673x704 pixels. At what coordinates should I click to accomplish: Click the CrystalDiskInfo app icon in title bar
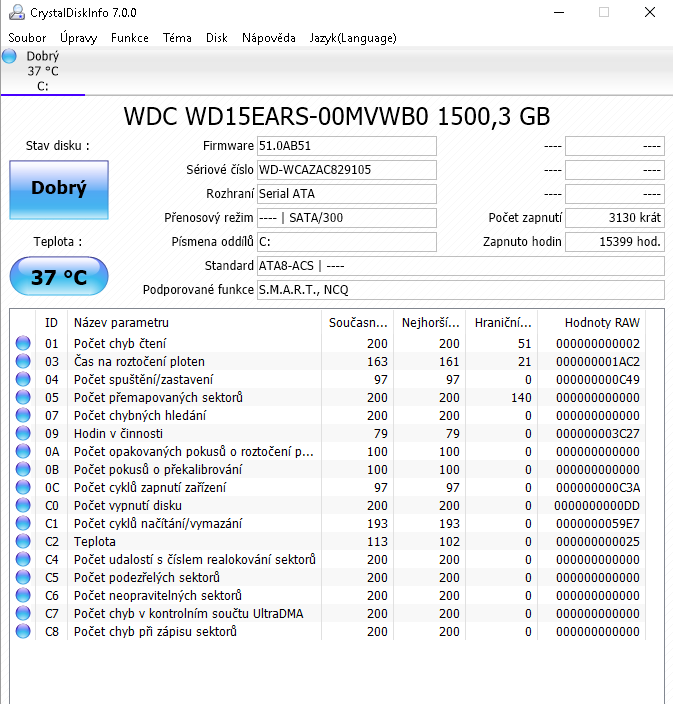point(17,12)
